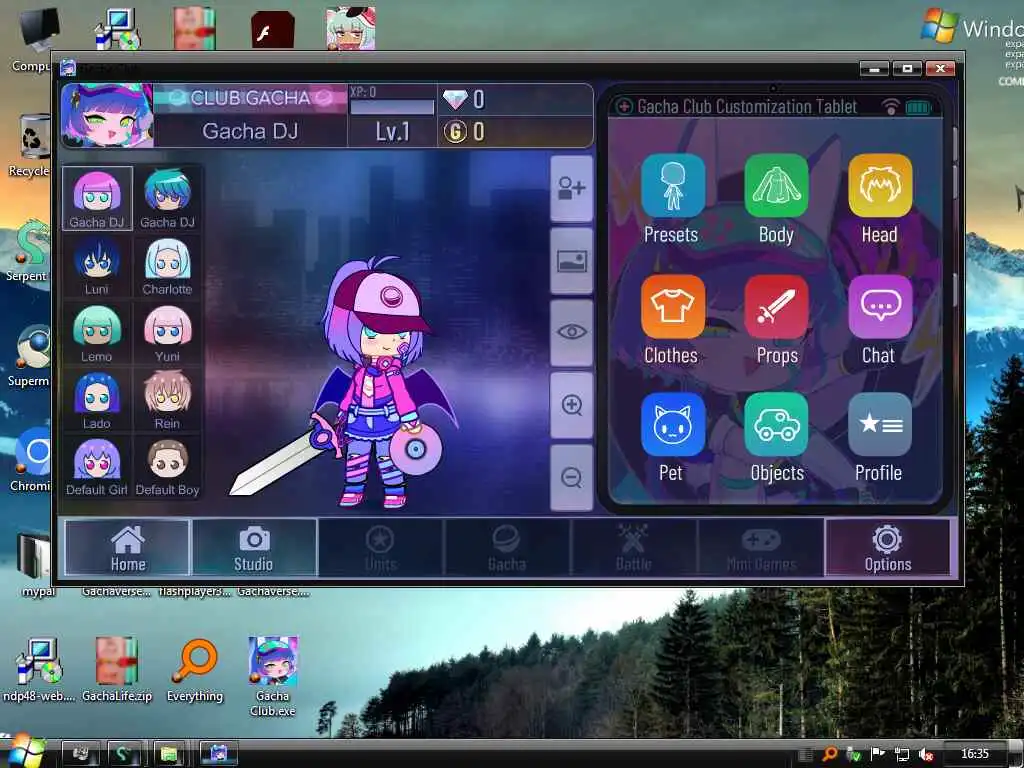
Task: Click the CLUB GACHA banner
Action: (x=250, y=98)
